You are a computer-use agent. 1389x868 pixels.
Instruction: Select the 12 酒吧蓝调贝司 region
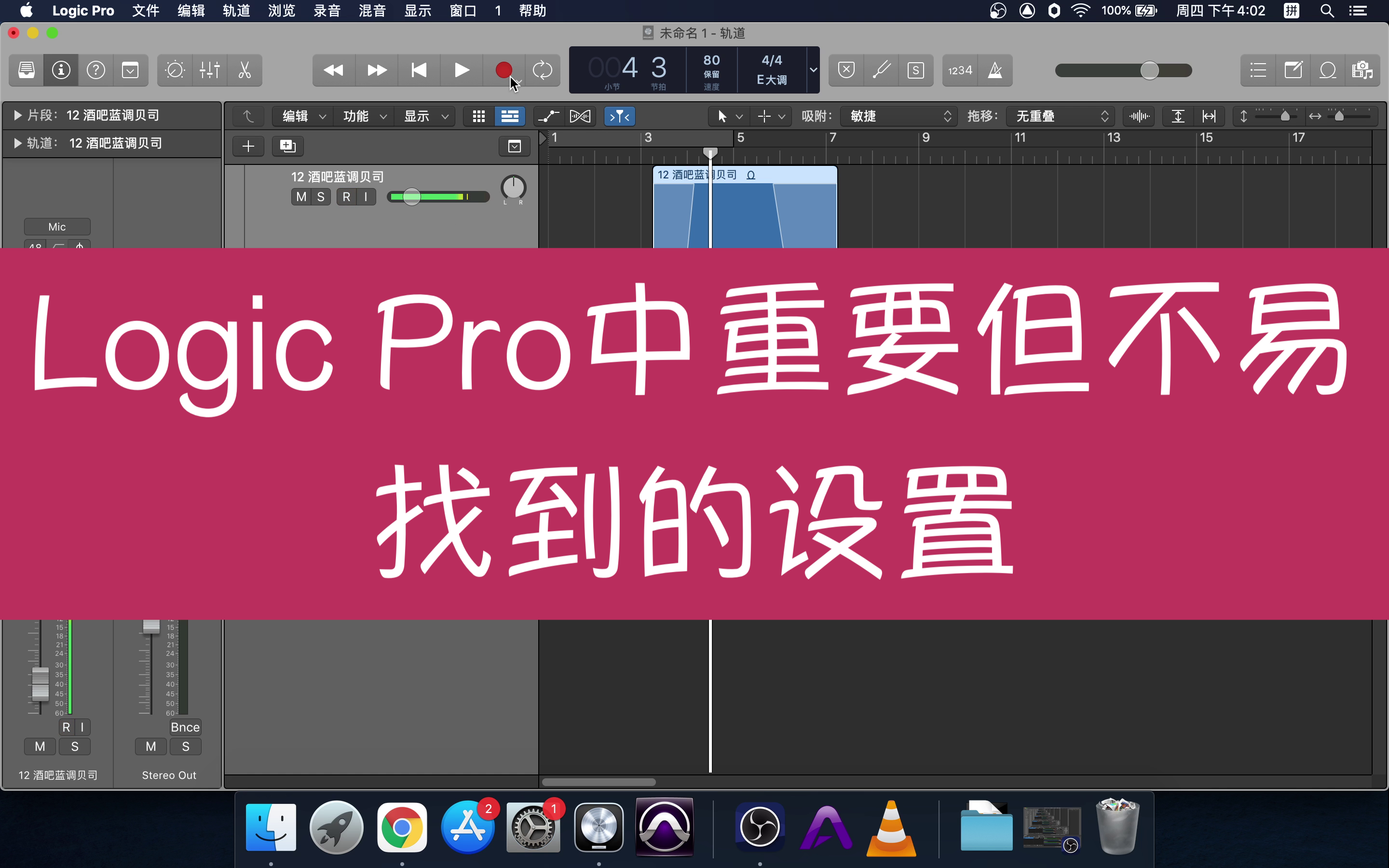pos(745,208)
